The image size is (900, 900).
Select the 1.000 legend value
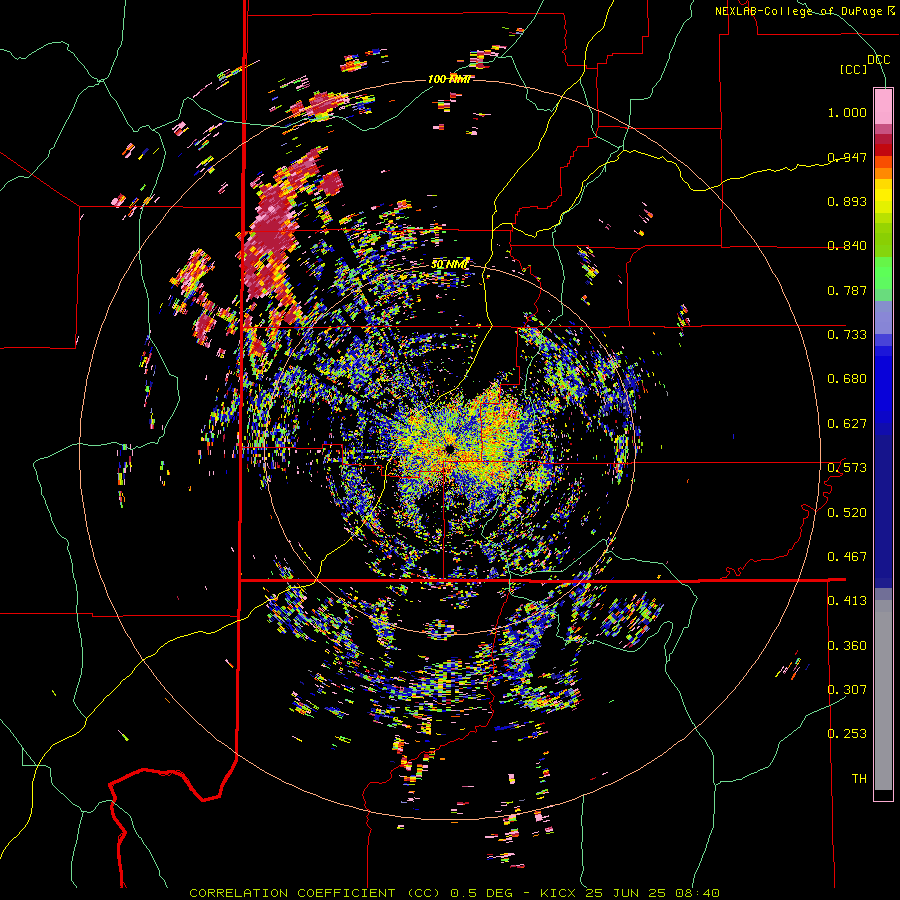point(847,112)
